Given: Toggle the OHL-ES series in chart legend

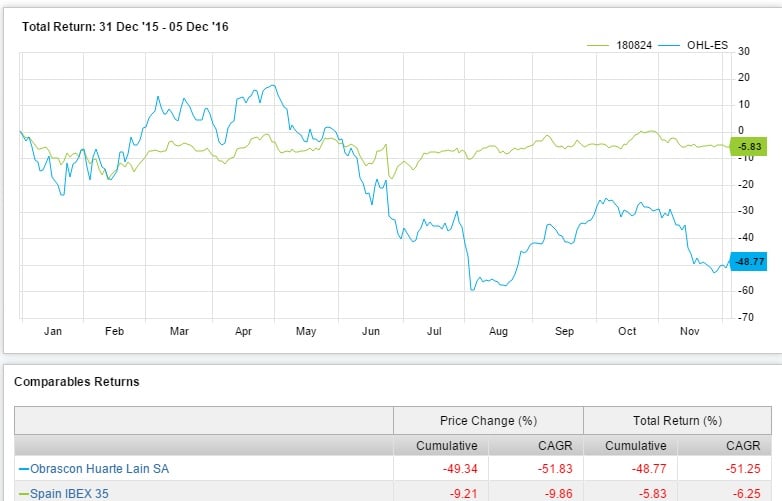Looking at the screenshot, I should point(705,46).
